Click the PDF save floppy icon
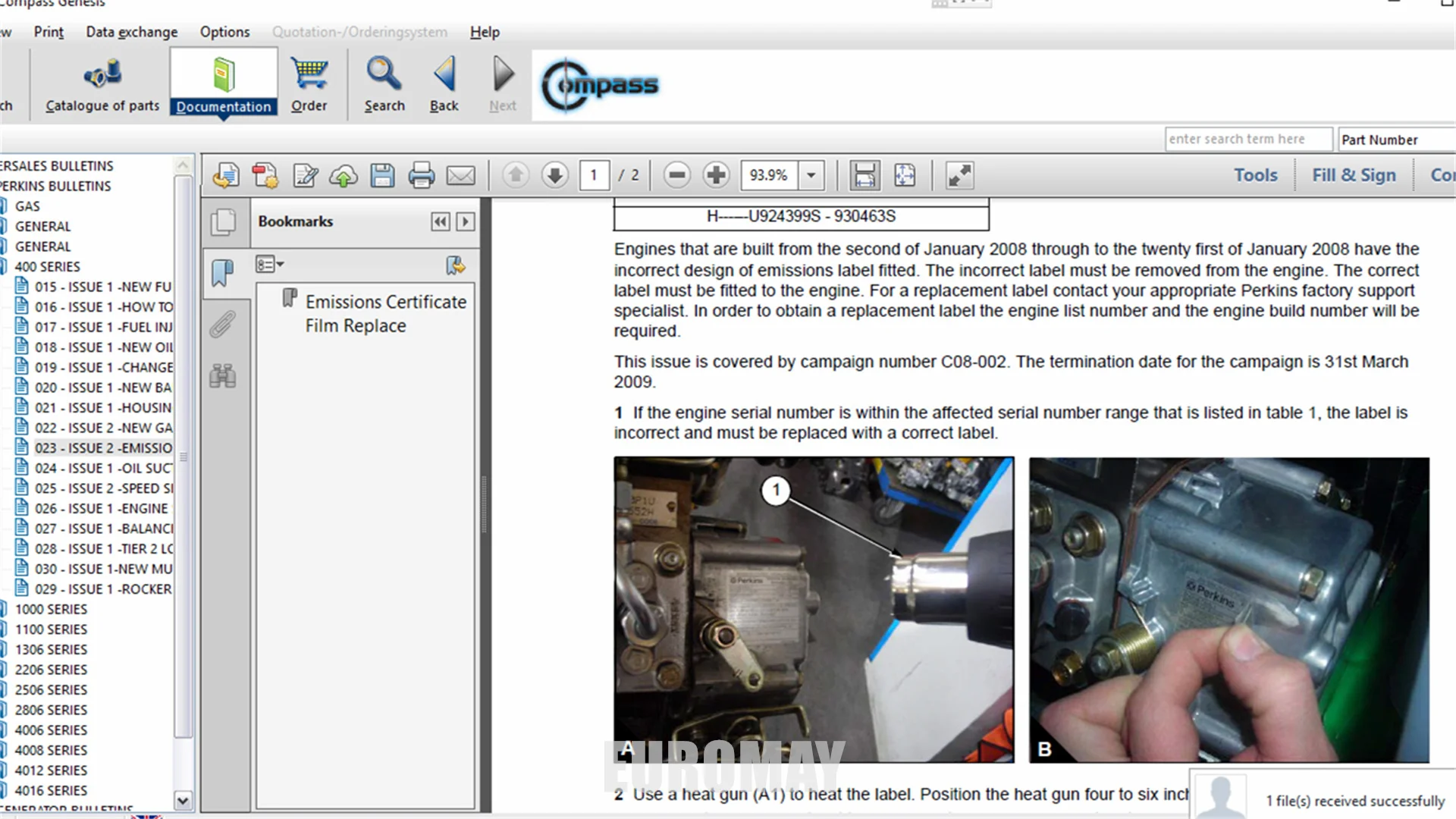The height and width of the screenshot is (819, 1456). 382,176
